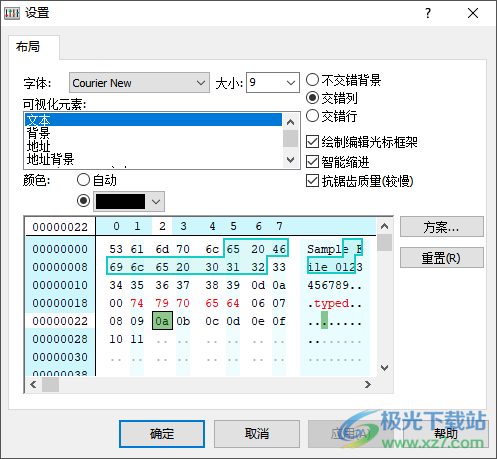Click the 重置(R) button
This screenshot has height=459, width=497.
442,258
